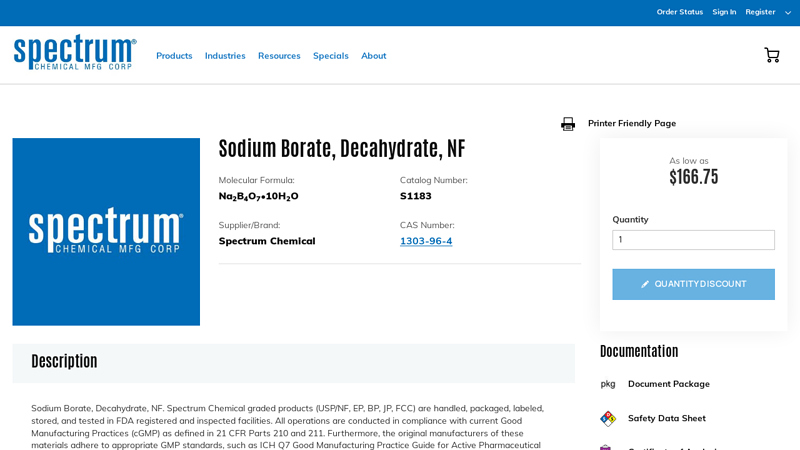Click the printer icon
The height and width of the screenshot is (450, 800).
568,124
